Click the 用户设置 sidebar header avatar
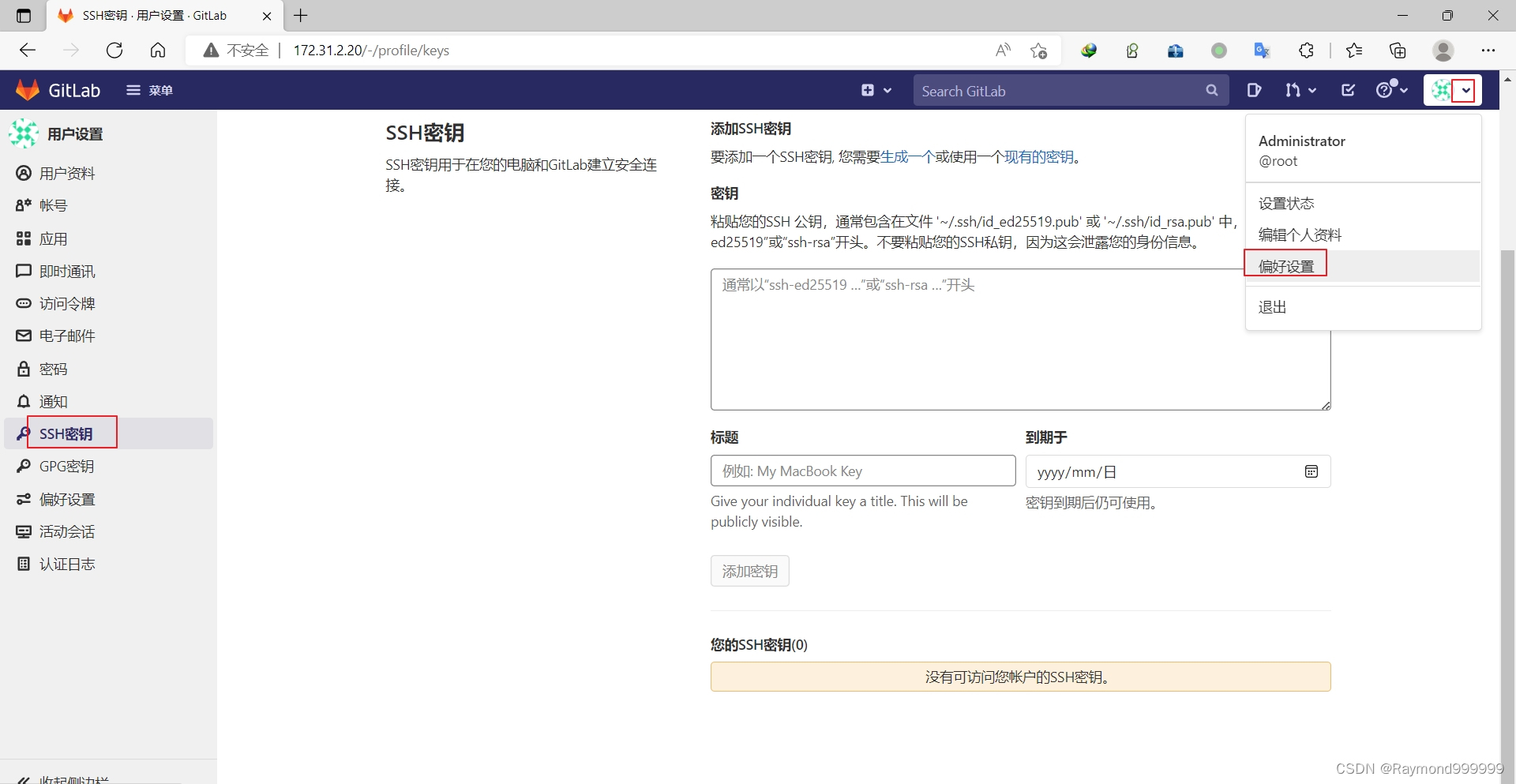The image size is (1516, 784). pyautogui.click(x=24, y=133)
